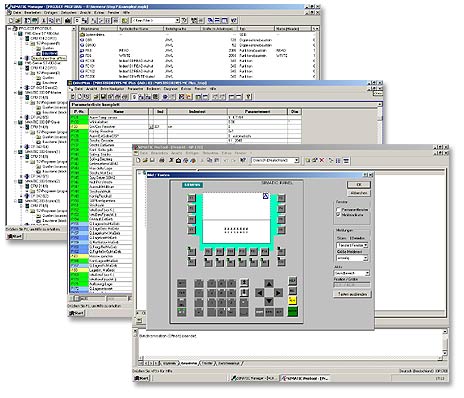Click the question mark icon in drive parameter toolbar

[248, 97]
